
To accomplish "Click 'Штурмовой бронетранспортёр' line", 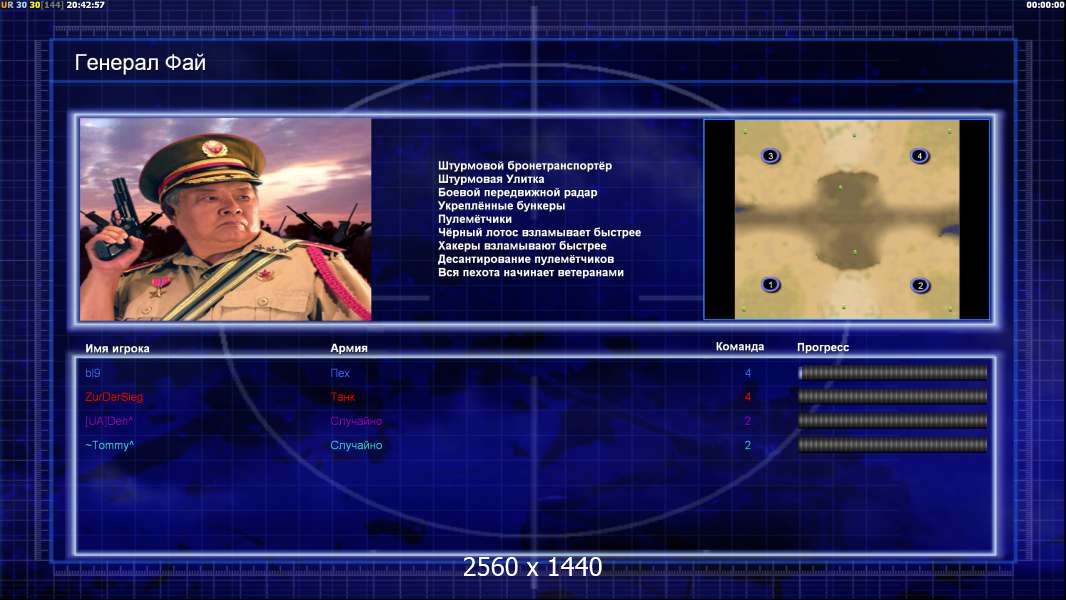I will coord(525,166).
